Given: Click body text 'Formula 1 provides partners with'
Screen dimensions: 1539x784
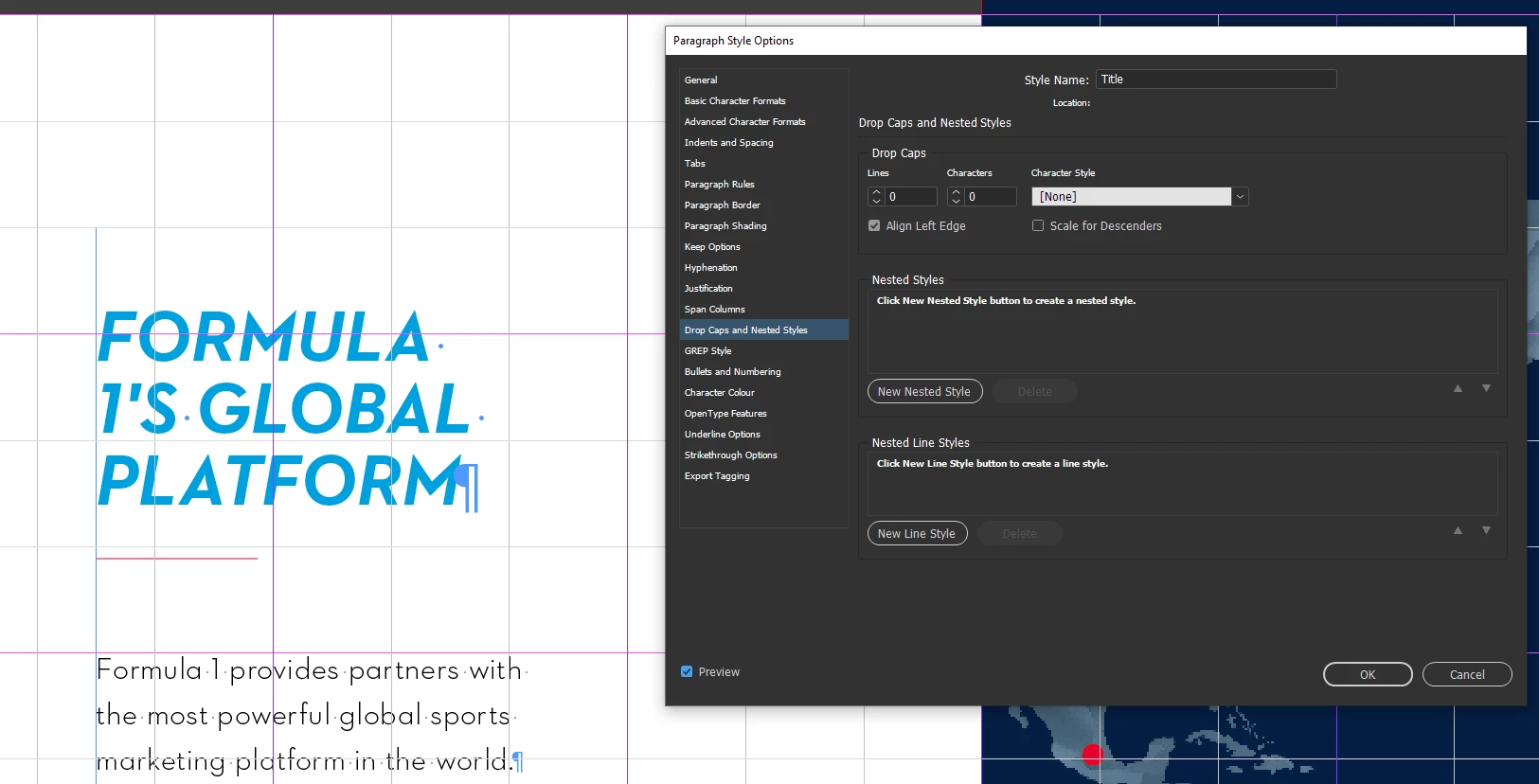Looking at the screenshot, I should [309, 670].
